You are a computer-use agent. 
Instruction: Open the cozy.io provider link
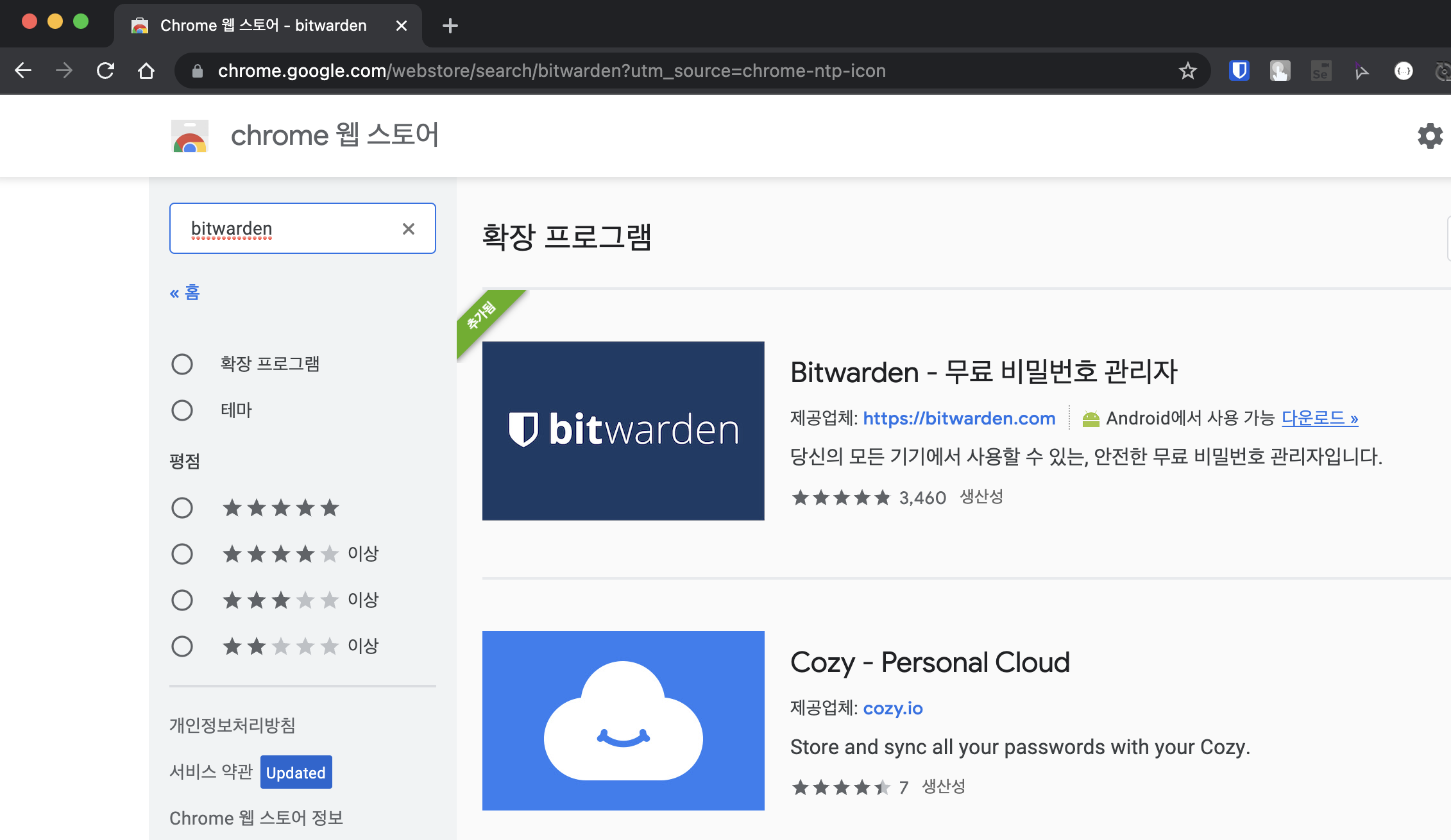[x=893, y=708]
